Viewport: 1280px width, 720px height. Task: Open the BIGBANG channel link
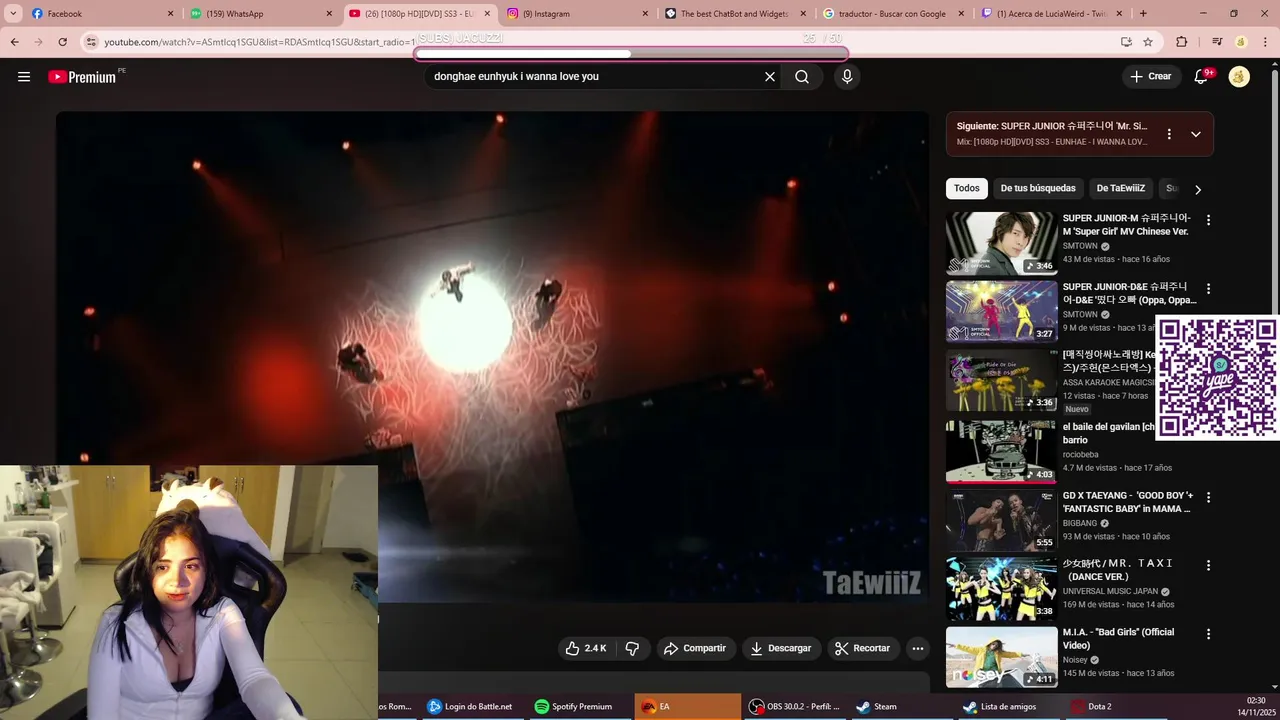pos(1080,523)
